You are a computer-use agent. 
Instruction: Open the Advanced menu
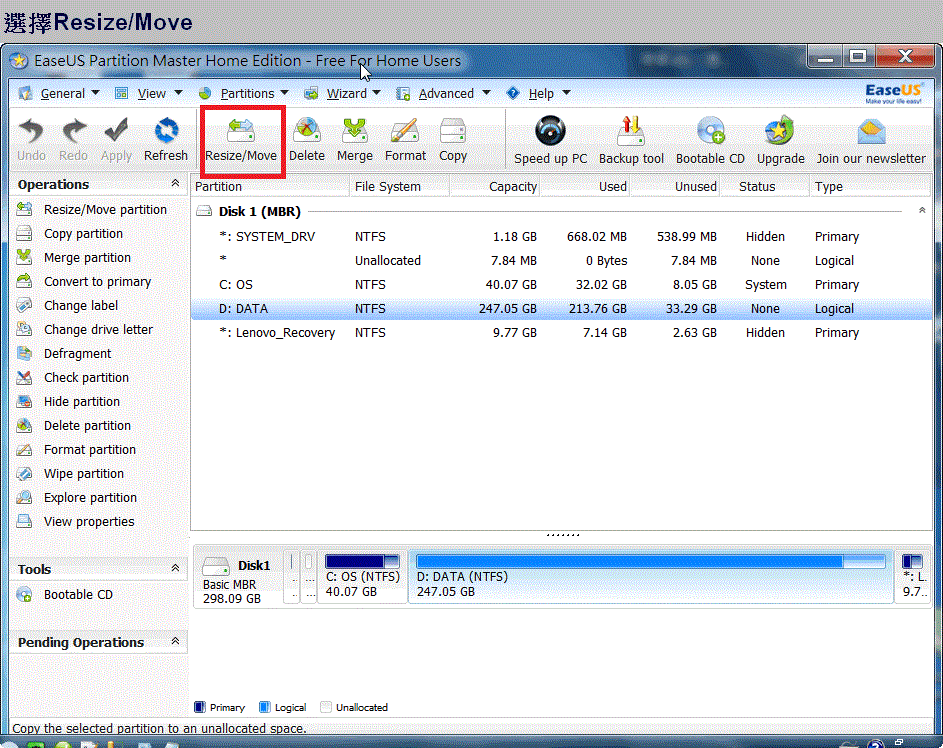point(443,94)
